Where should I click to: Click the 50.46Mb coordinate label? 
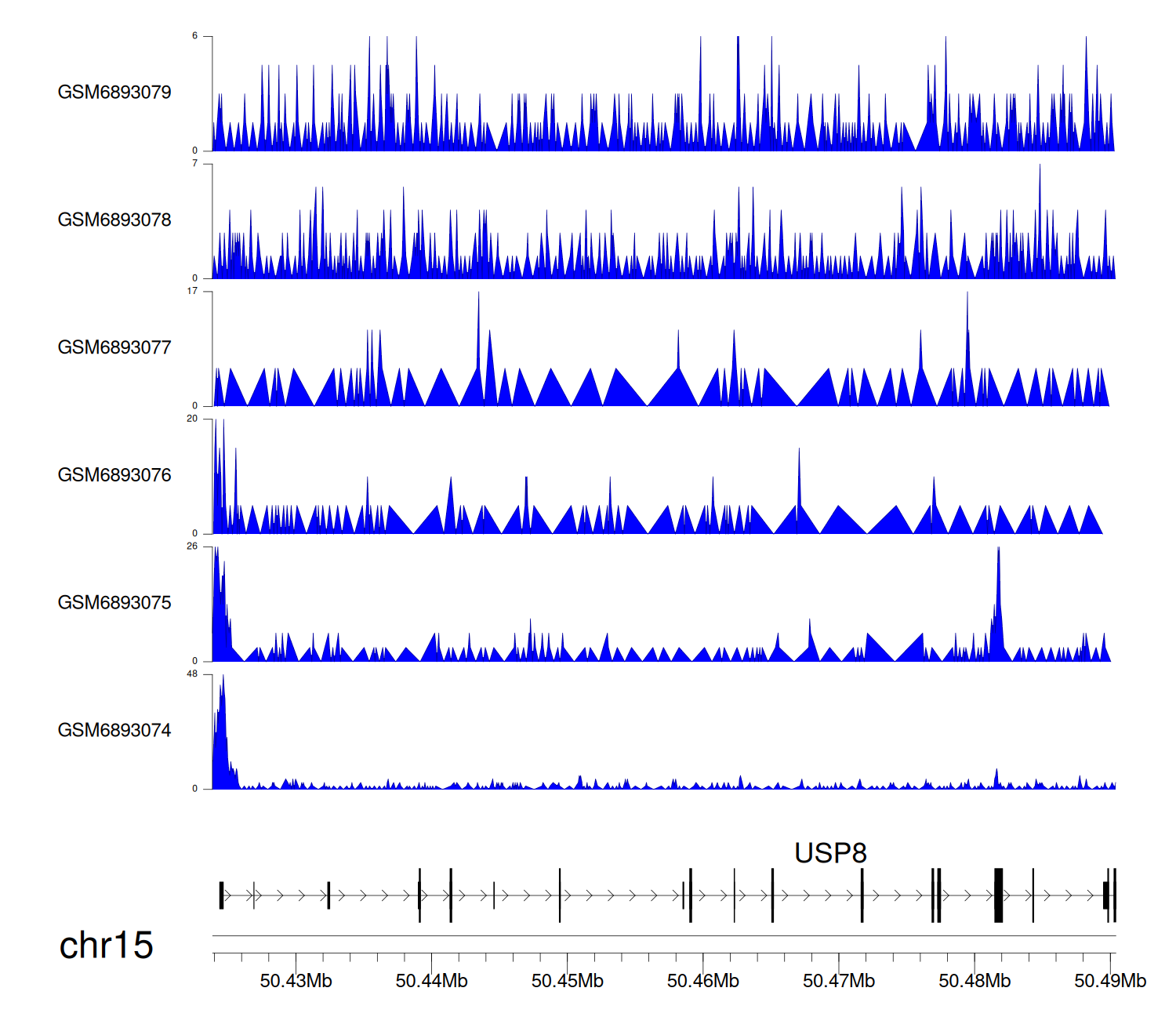[x=702, y=981]
